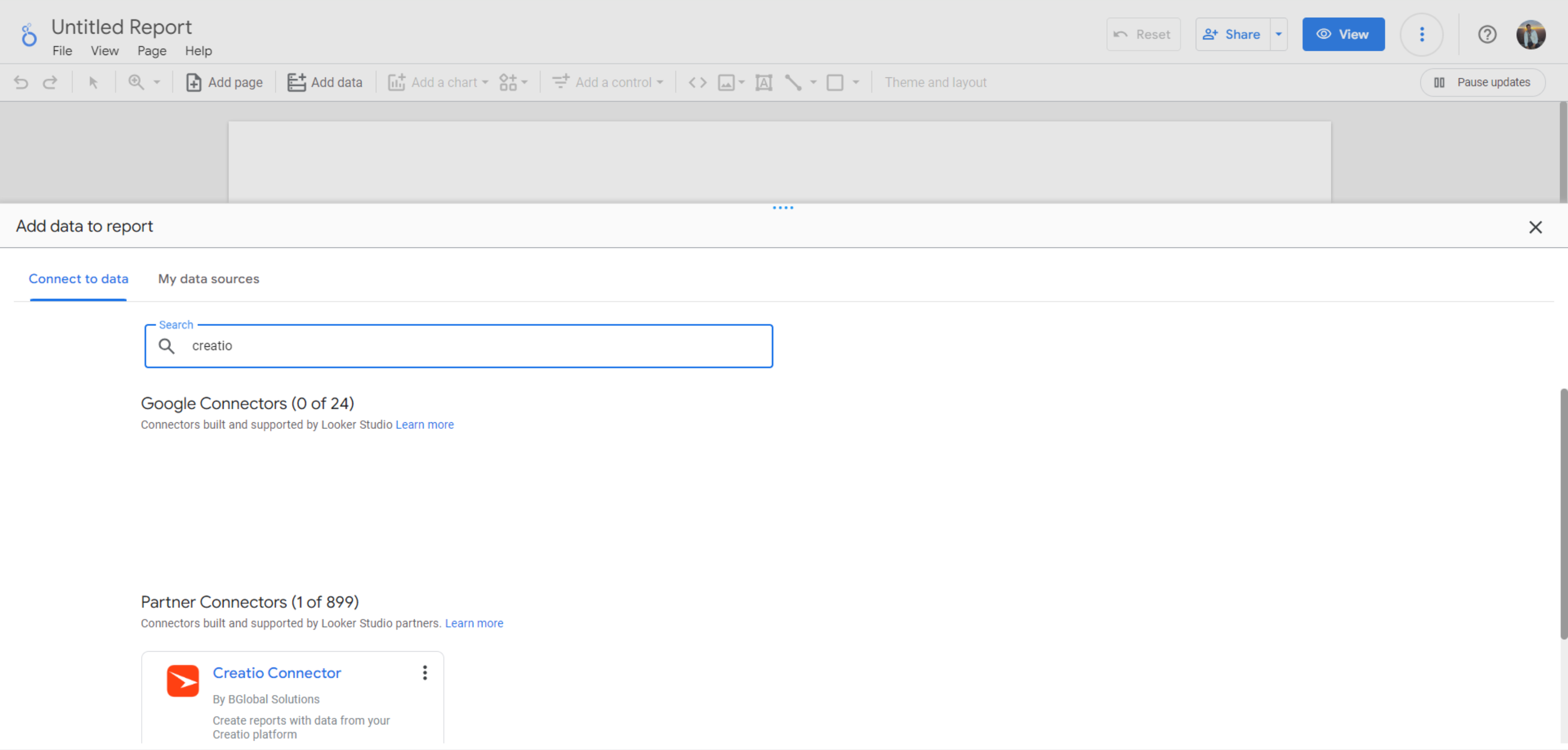Click the connector search field
This screenshot has width=1568, height=750.
click(459, 346)
